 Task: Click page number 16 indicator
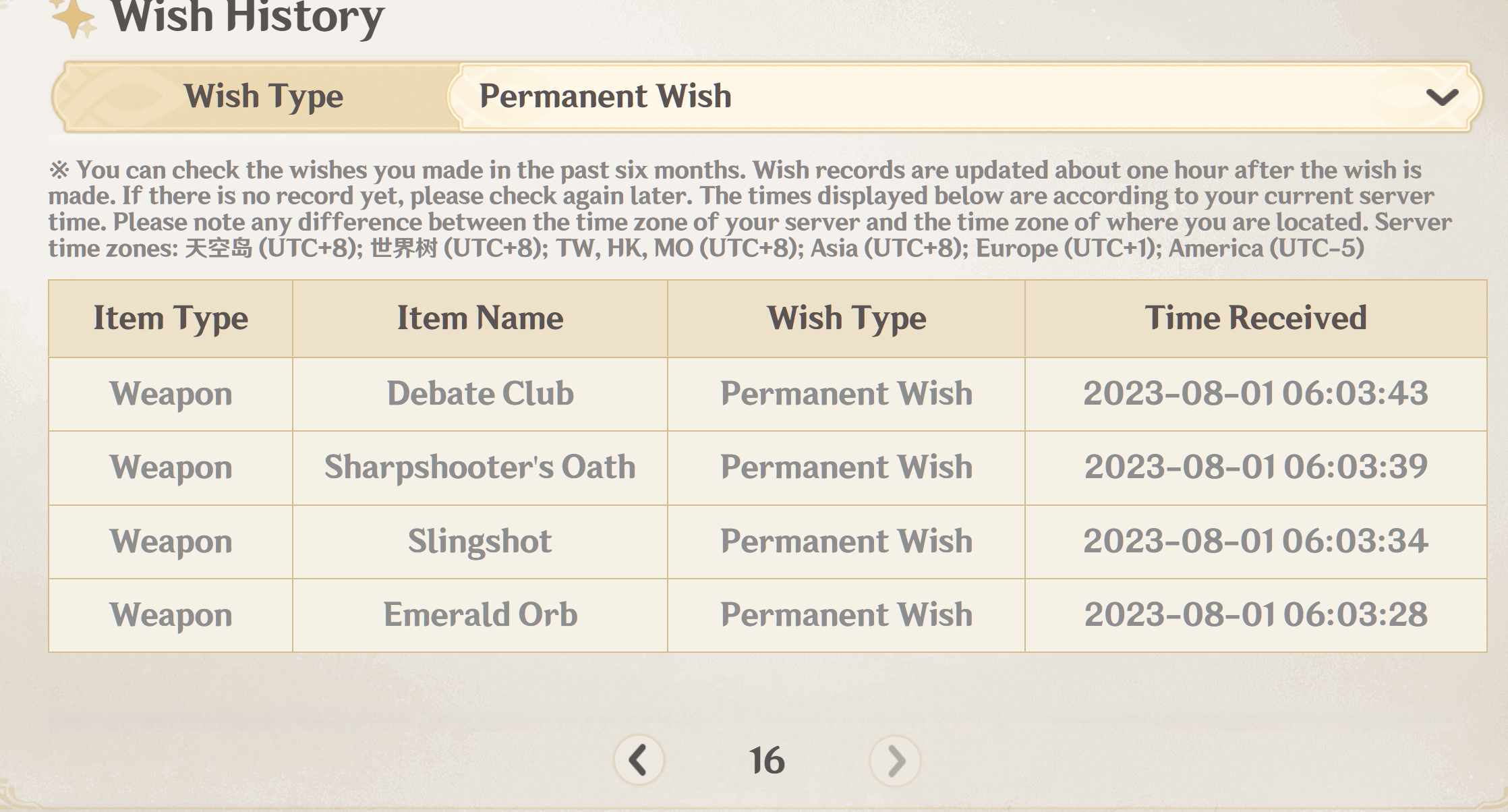click(x=767, y=761)
